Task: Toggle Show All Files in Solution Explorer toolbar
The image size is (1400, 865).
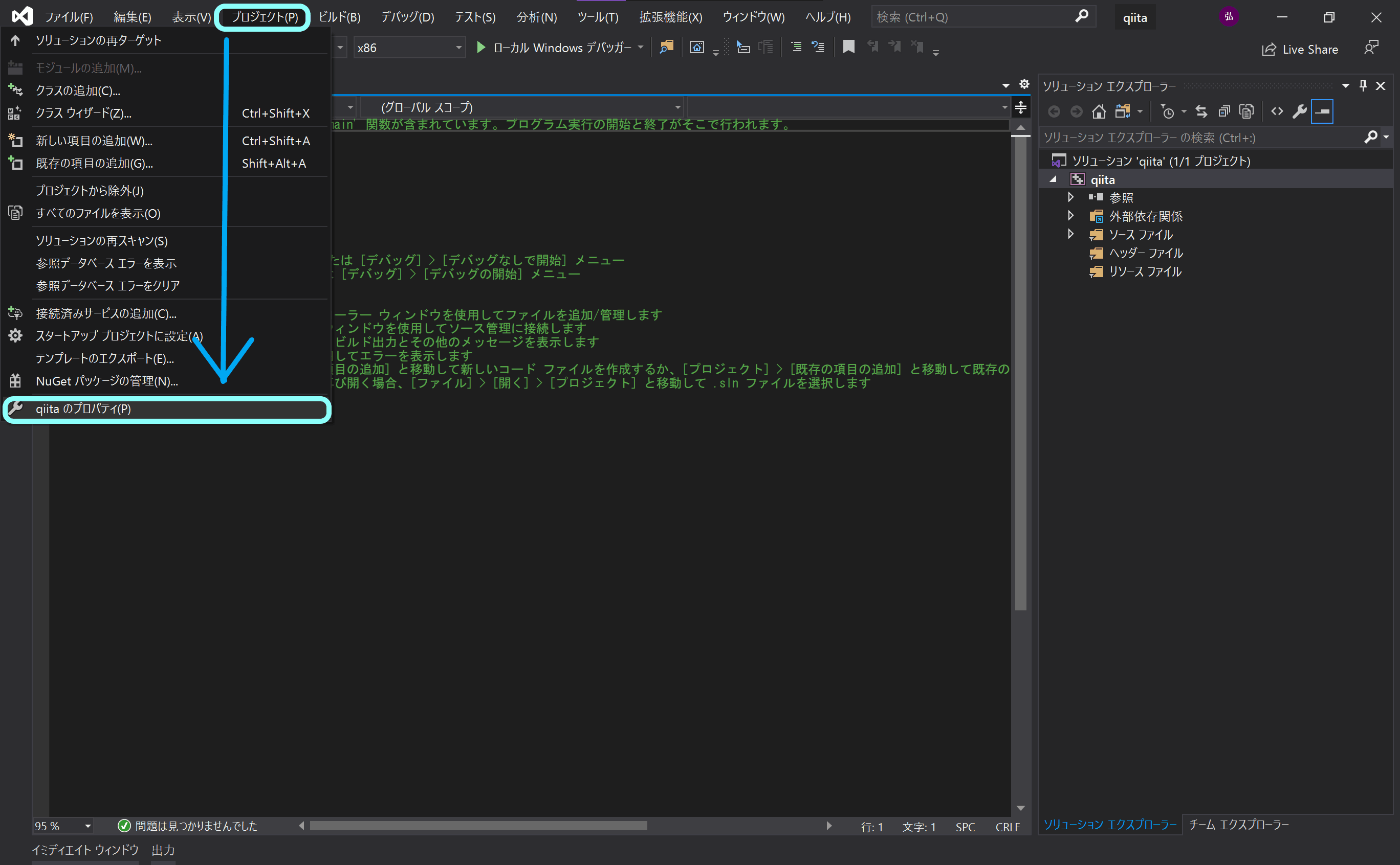Action: [x=1246, y=111]
